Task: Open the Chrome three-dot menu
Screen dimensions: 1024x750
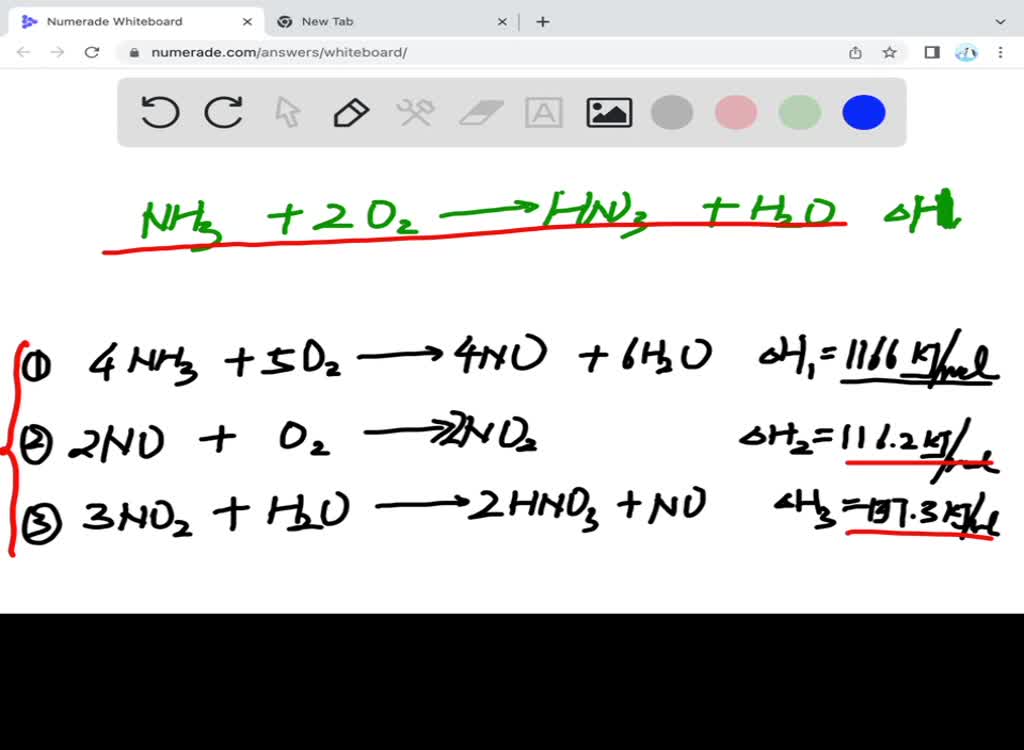Action: tap(1000, 52)
